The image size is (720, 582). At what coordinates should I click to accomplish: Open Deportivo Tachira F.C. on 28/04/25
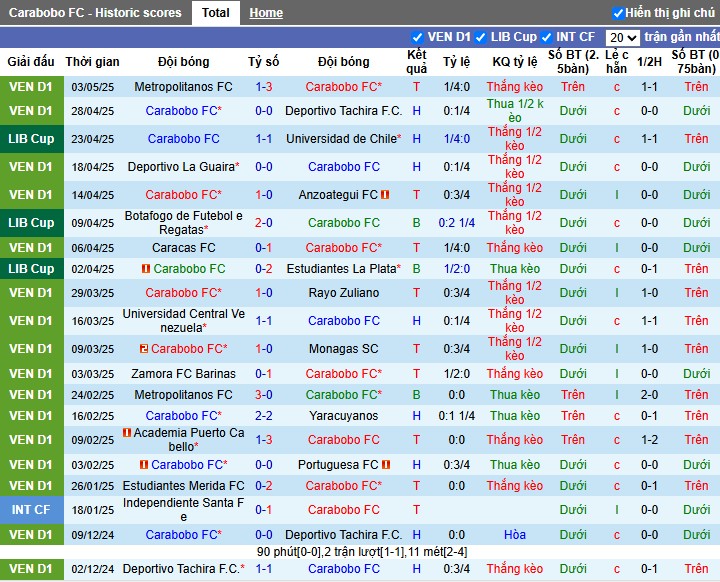pyautogui.click(x=343, y=111)
